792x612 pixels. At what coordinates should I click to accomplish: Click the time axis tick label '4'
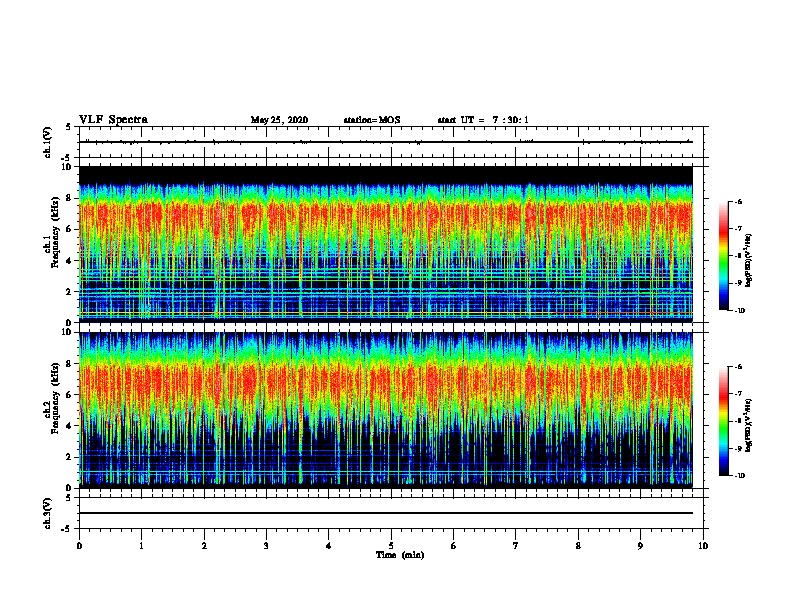328,546
